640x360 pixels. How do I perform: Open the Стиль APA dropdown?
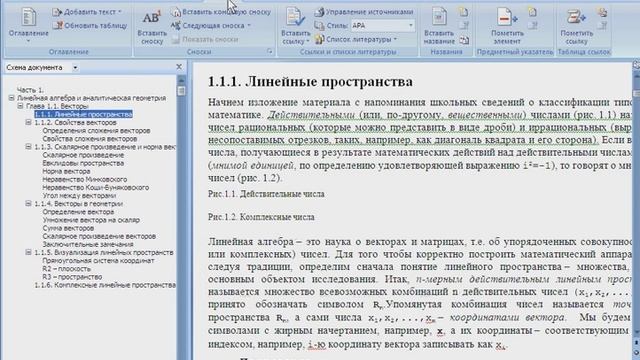pos(411,25)
